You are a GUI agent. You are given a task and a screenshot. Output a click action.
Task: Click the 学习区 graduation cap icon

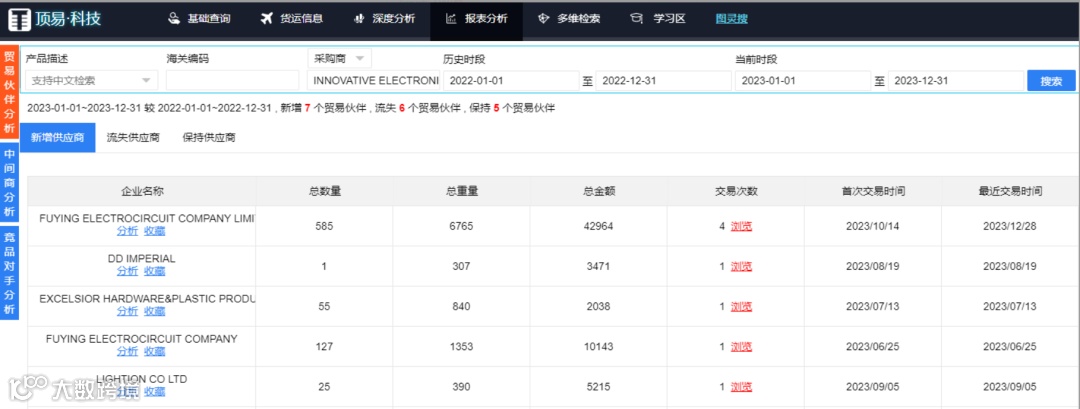636,19
